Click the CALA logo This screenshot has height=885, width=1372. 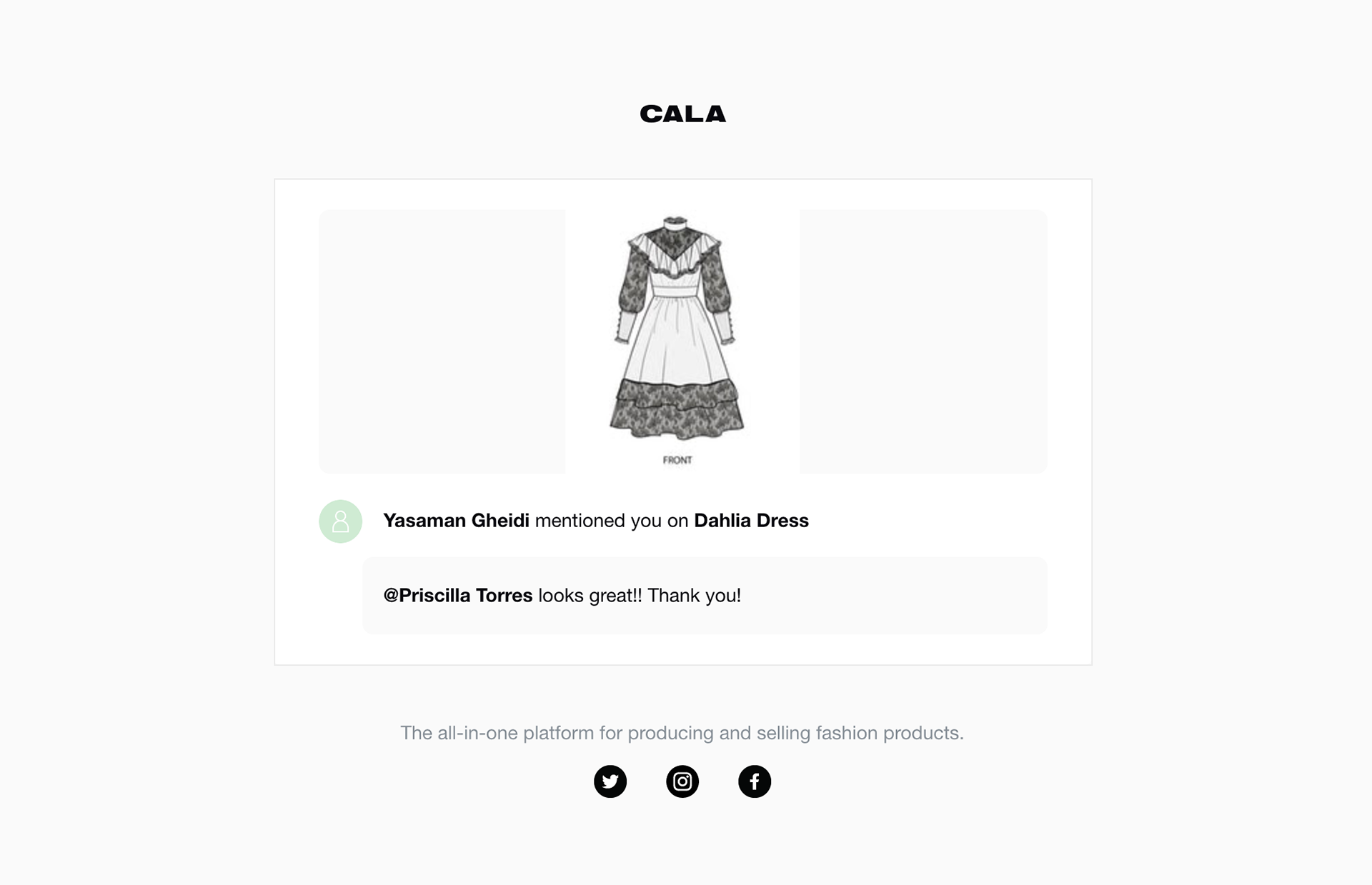pos(682,114)
